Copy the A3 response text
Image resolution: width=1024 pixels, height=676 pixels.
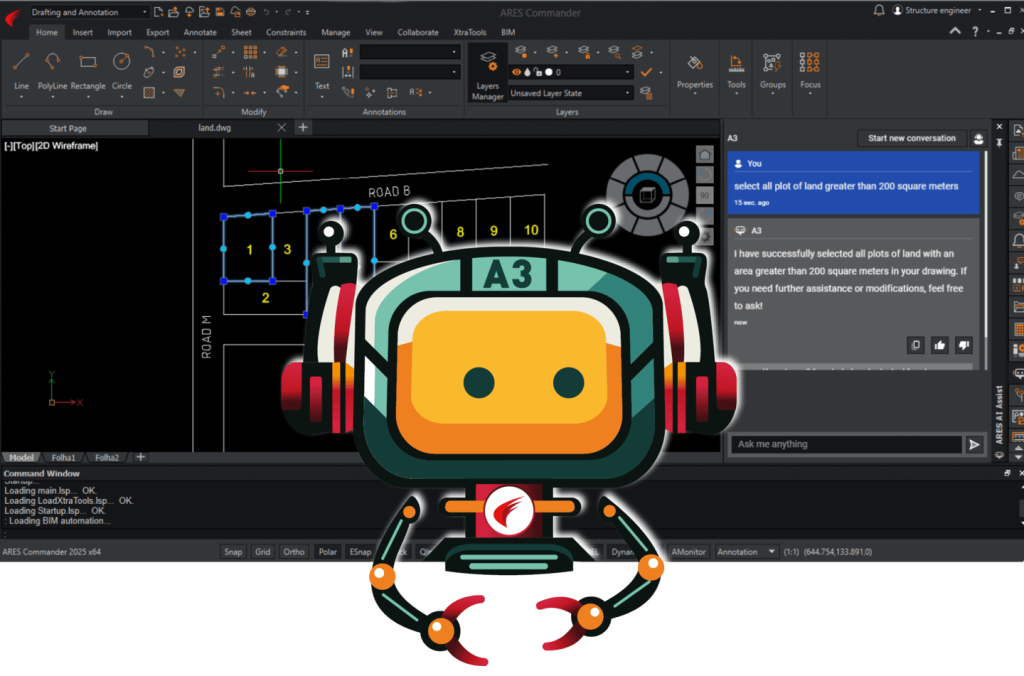click(x=915, y=345)
